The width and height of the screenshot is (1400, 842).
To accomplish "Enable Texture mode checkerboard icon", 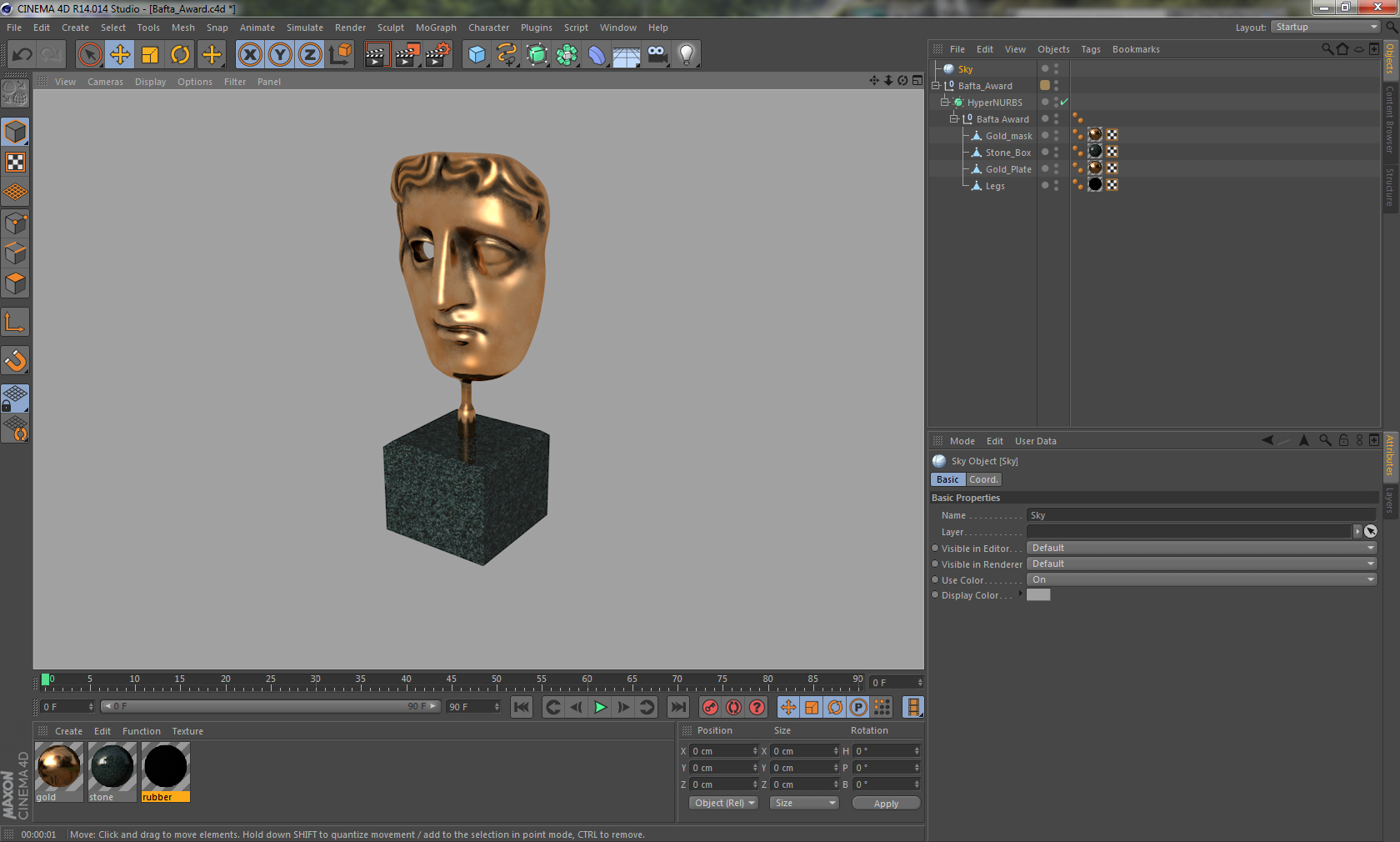I will [16, 163].
